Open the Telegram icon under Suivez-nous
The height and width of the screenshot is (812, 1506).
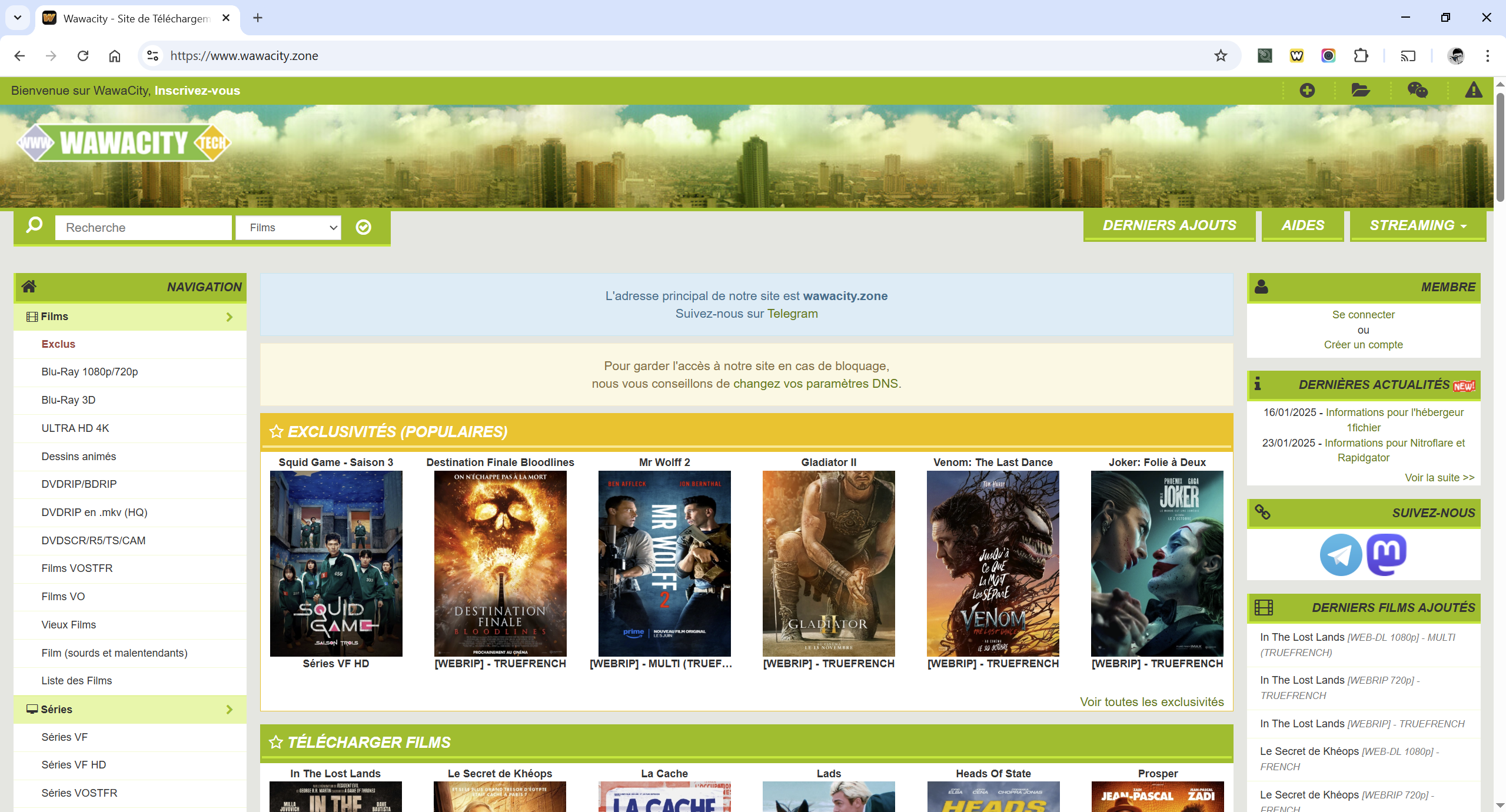[x=1341, y=554]
